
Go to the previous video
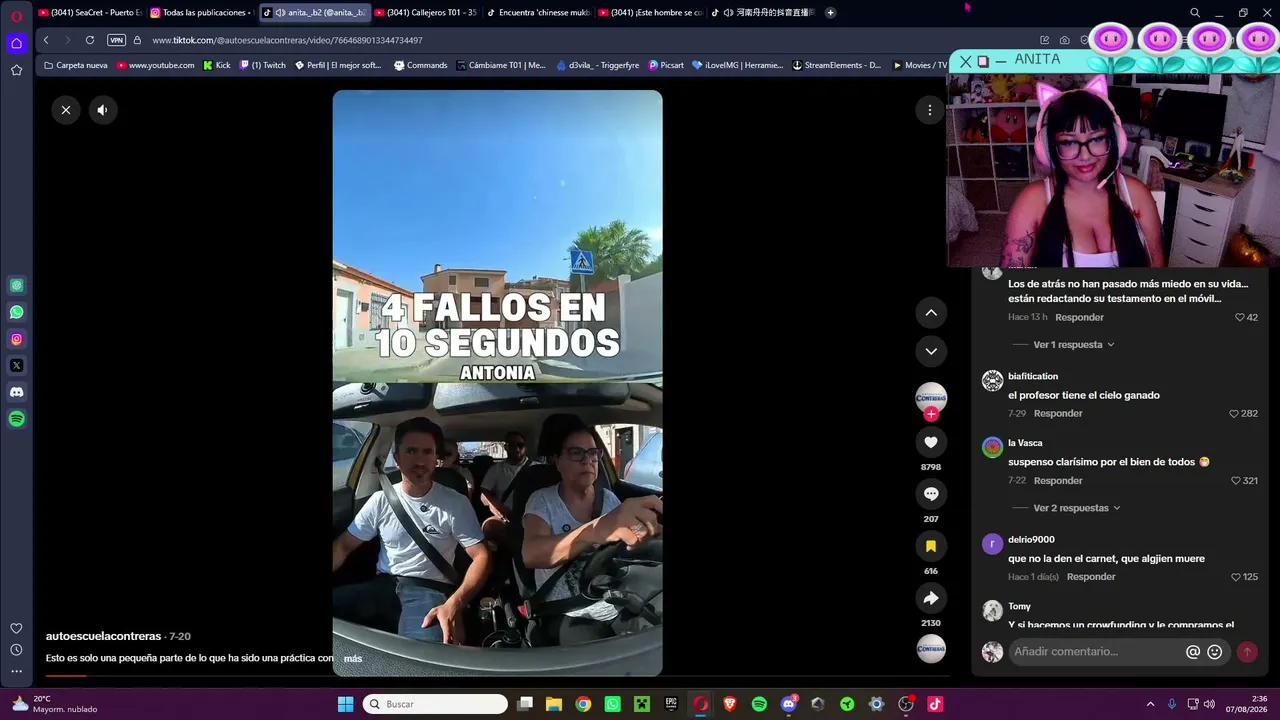tap(931, 313)
